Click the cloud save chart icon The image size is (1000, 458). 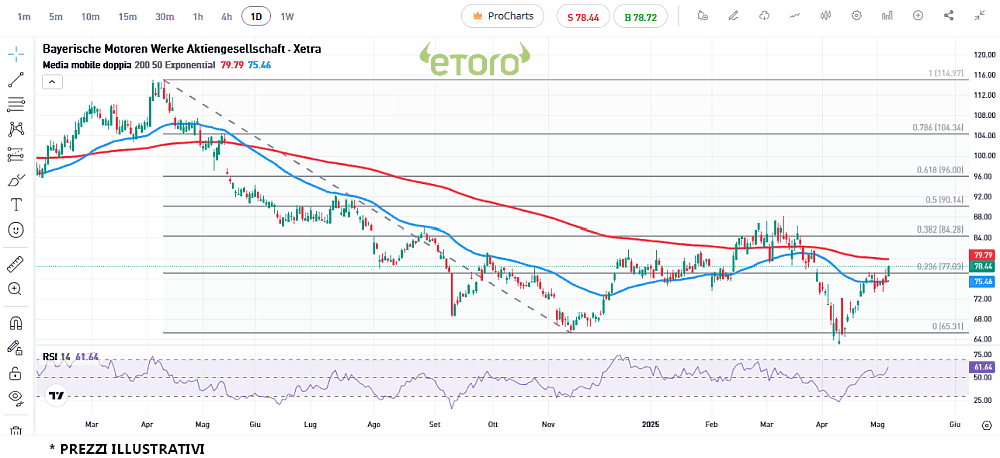(764, 16)
